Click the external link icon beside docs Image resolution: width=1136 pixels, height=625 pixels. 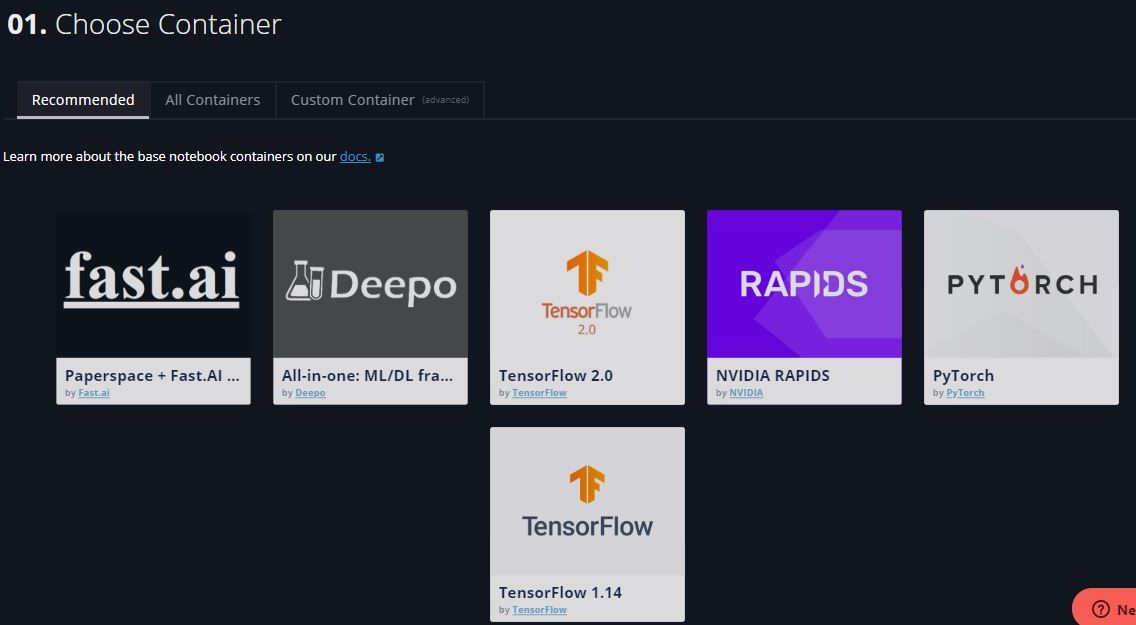point(380,157)
